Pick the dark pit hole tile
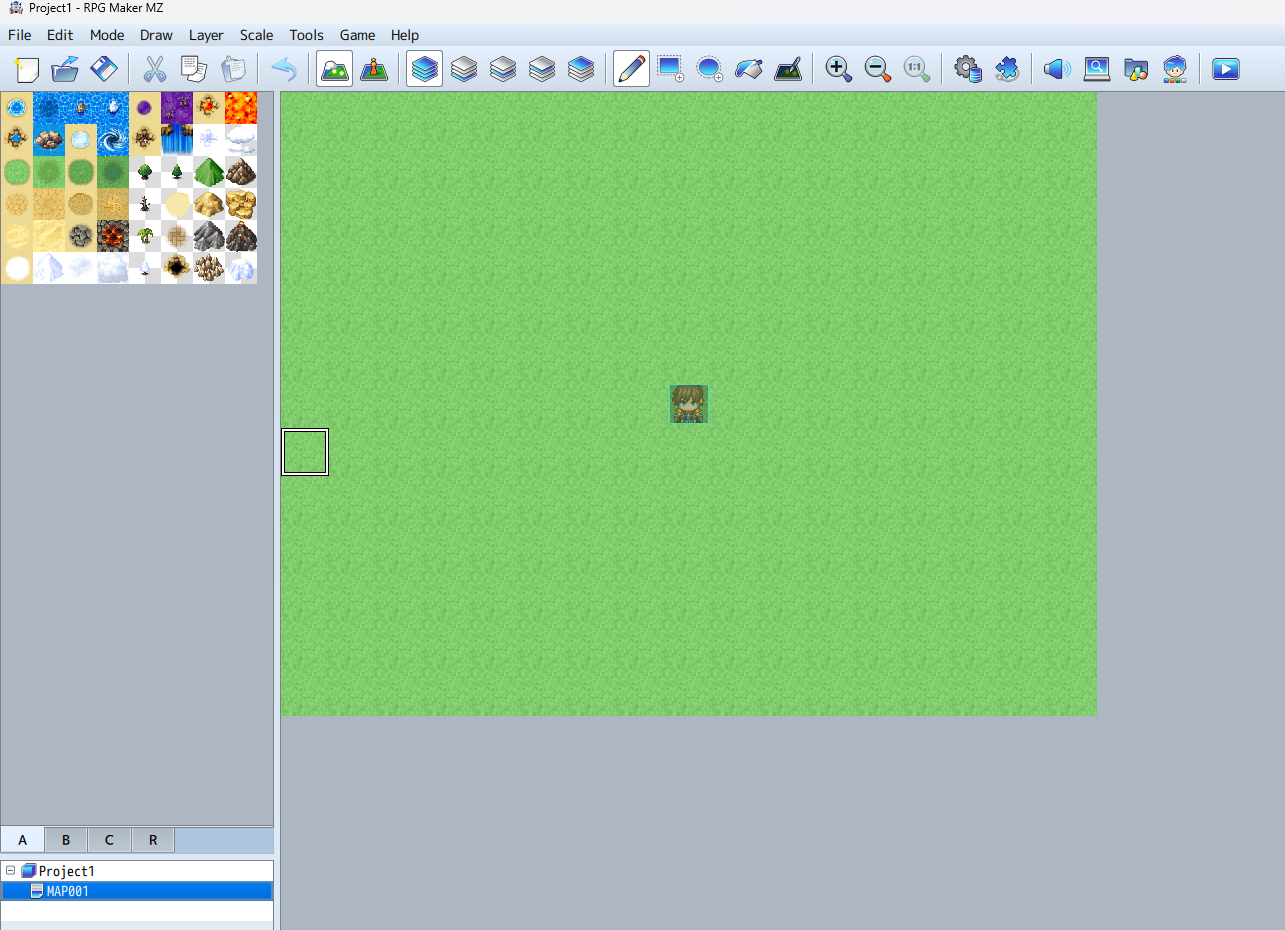The width and height of the screenshot is (1285, 930). (x=177, y=268)
